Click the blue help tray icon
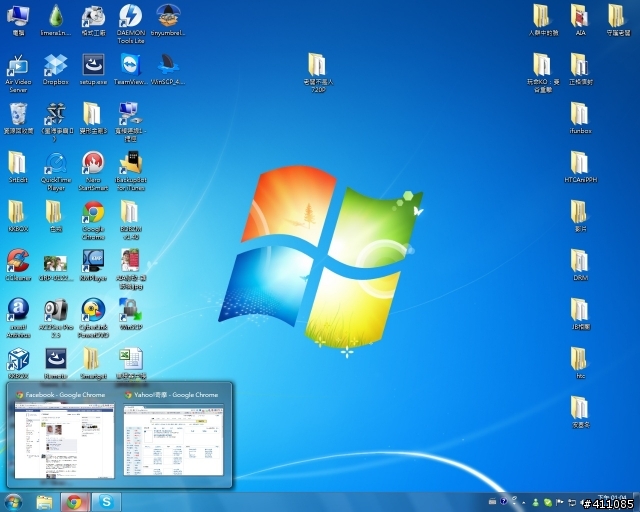640x512 pixels. [504, 501]
